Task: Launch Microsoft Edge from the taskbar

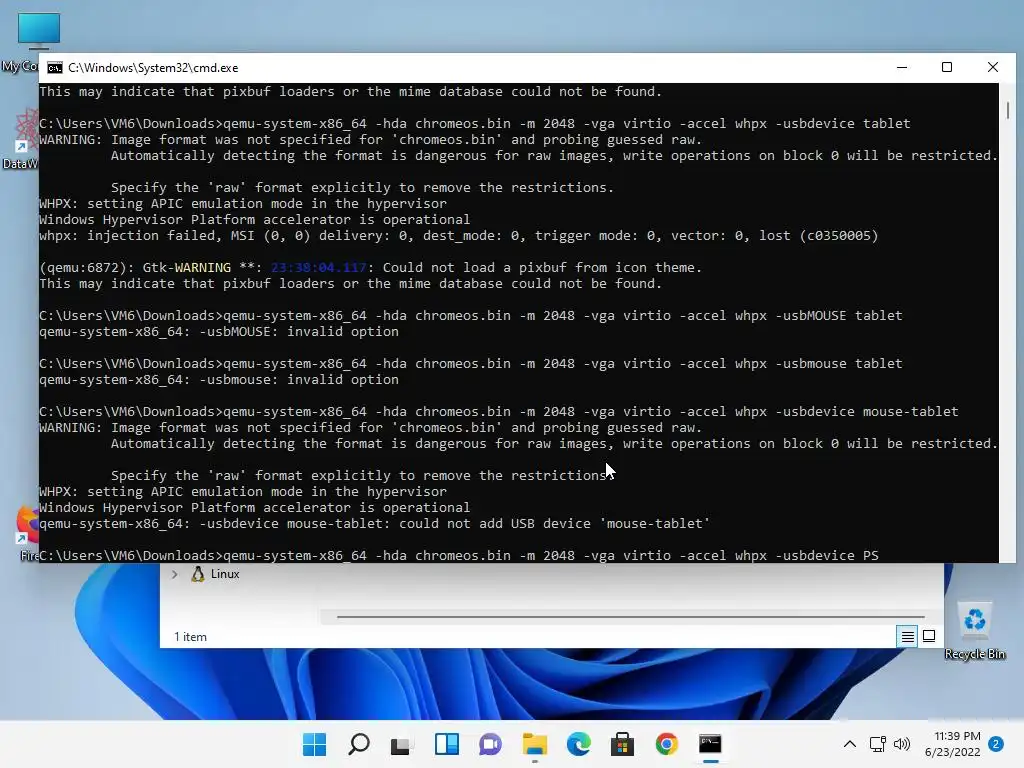Action: 579,744
